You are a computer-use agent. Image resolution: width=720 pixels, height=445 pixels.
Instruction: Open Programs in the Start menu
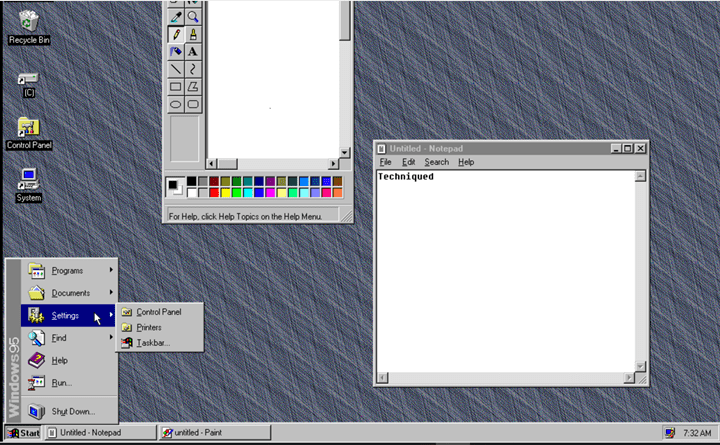pyautogui.click(x=69, y=270)
